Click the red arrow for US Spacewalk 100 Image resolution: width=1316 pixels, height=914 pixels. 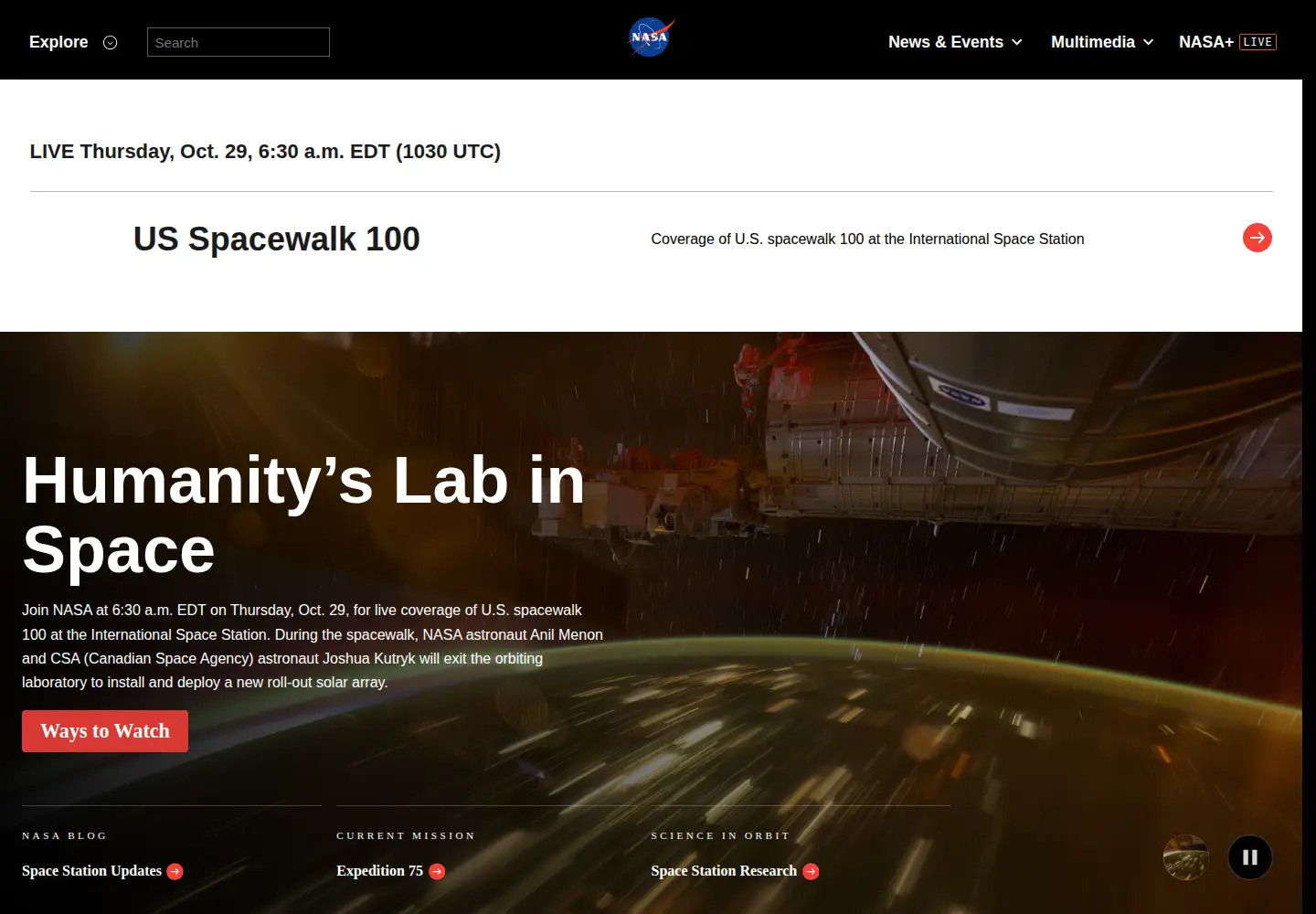point(1258,238)
